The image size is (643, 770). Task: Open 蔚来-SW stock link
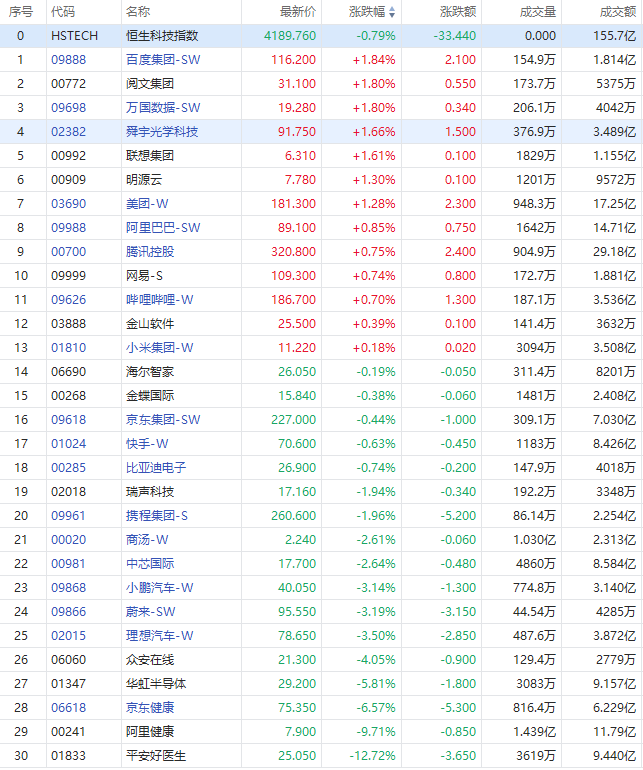point(151,612)
